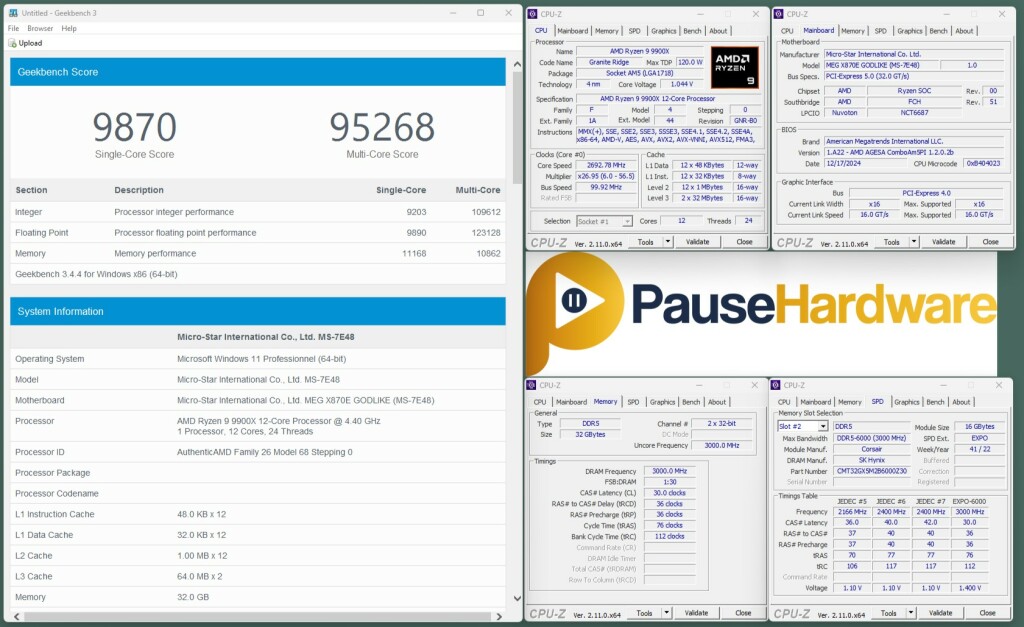The height and width of the screenshot is (627, 1024).
Task: Click the DRAM Frequency field in Timings
Action: click(669, 471)
